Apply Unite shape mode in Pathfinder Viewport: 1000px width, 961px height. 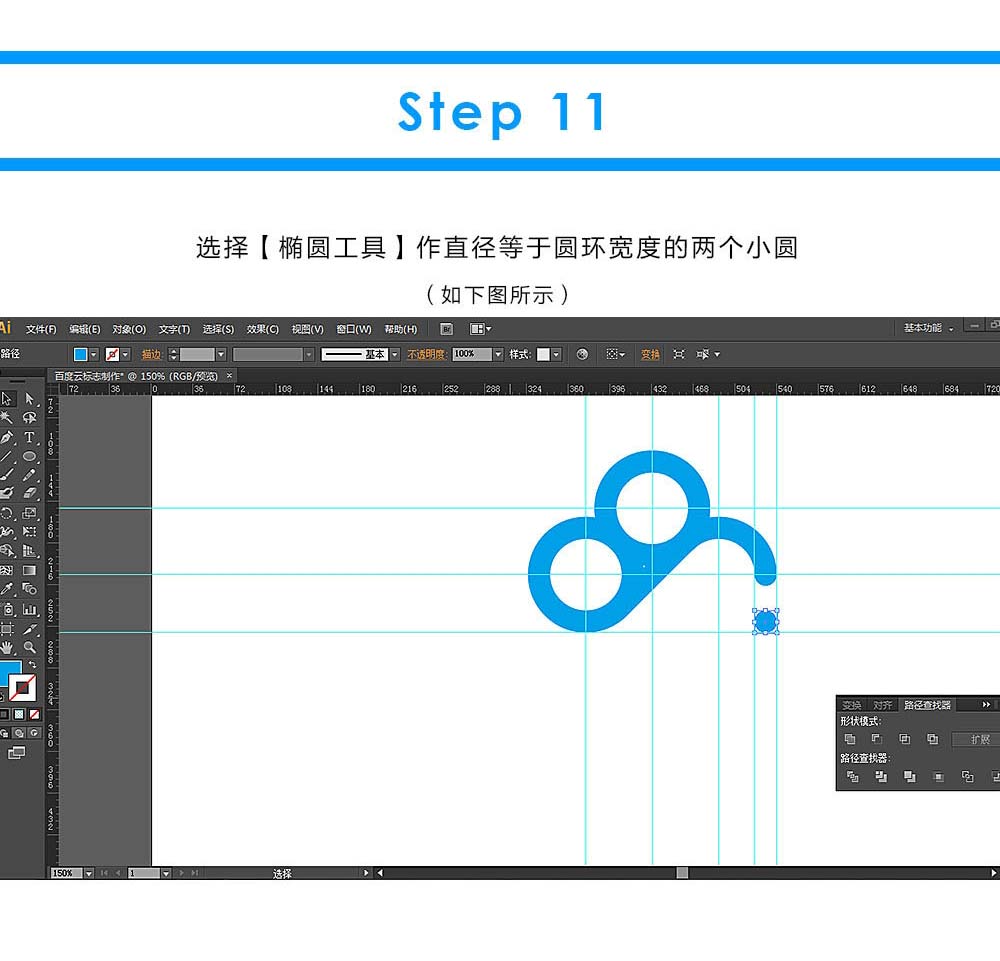click(849, 739)
